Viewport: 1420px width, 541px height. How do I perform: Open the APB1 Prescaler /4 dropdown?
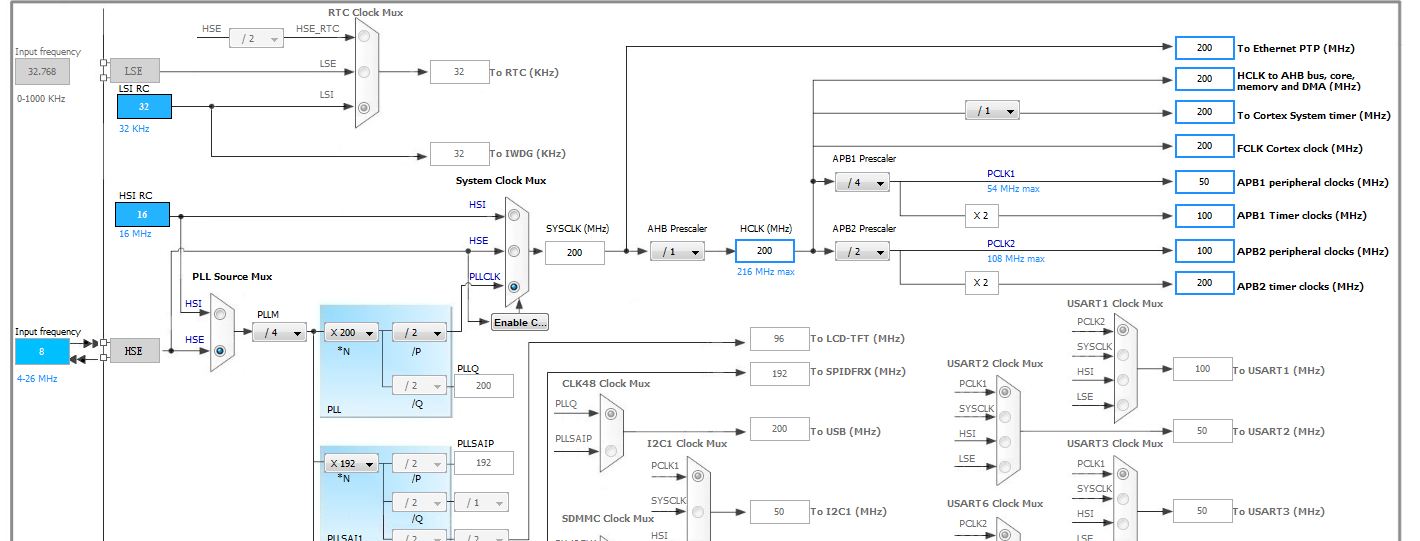862,182
